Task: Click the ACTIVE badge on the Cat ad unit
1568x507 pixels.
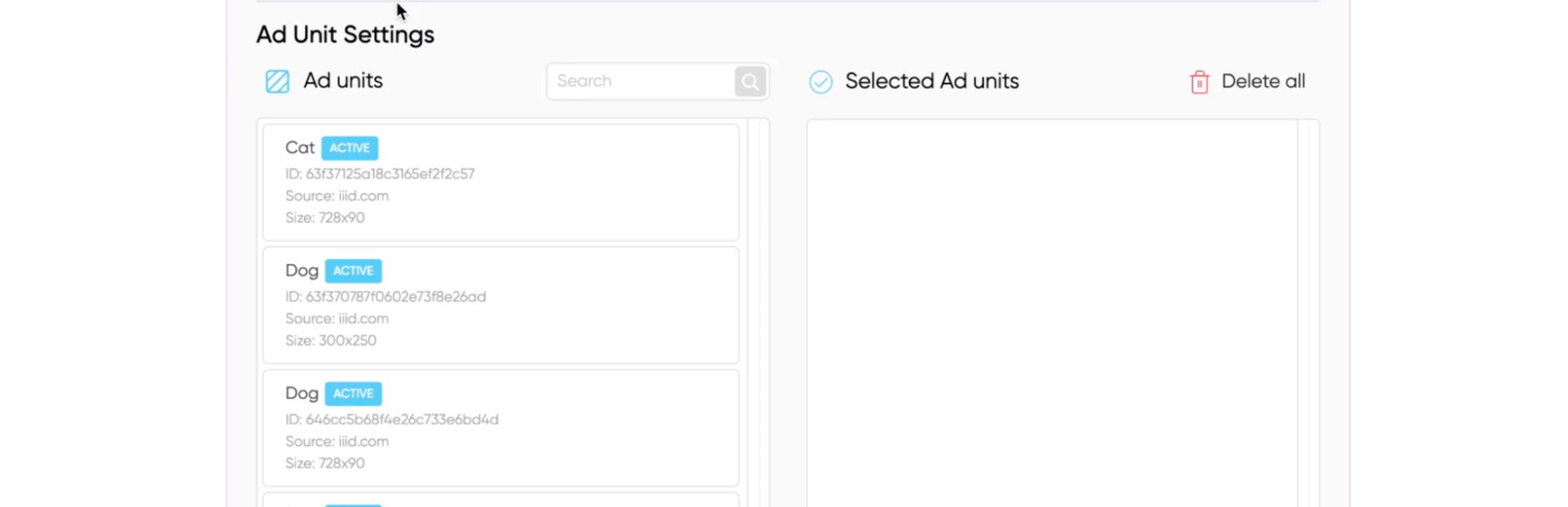Action: pyautogui.click(x=350, y=148)
